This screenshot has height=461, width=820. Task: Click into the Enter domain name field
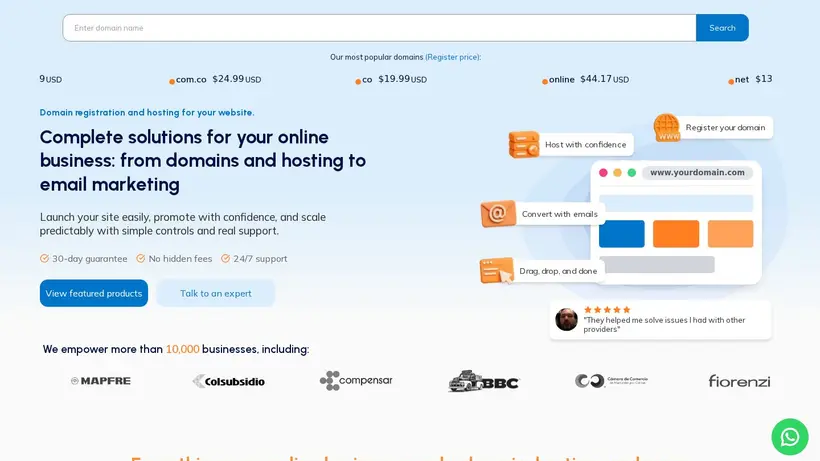[380, 28]
